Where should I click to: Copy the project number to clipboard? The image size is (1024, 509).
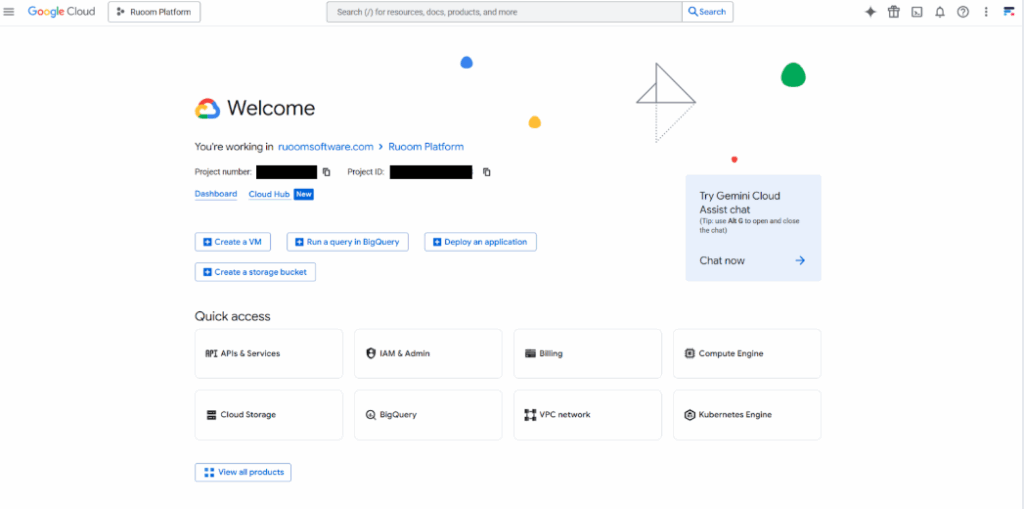click(326, 172)
